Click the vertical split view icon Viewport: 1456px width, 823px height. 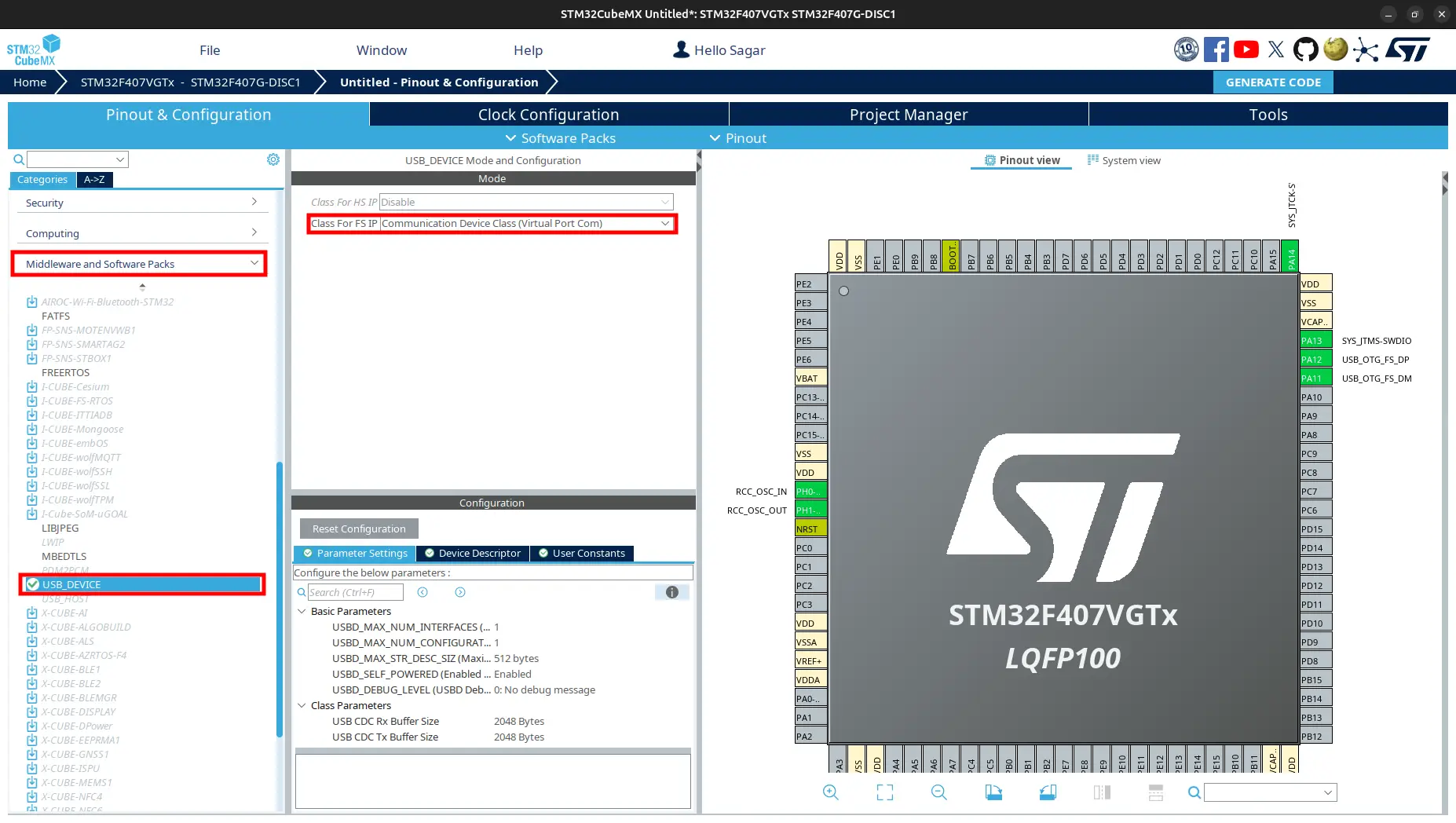click(1102, 792)
